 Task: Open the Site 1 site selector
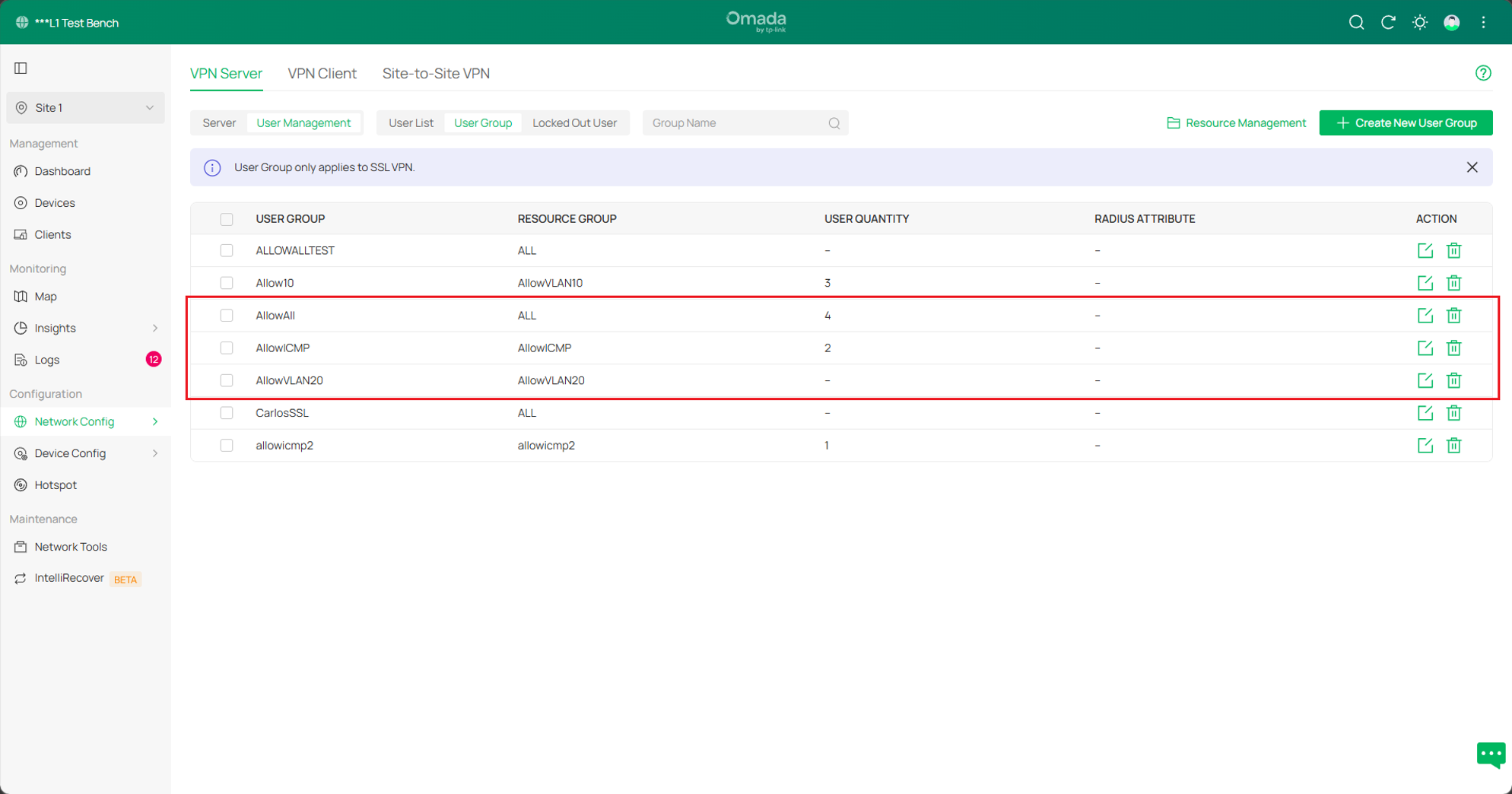(x=85, y=108)
